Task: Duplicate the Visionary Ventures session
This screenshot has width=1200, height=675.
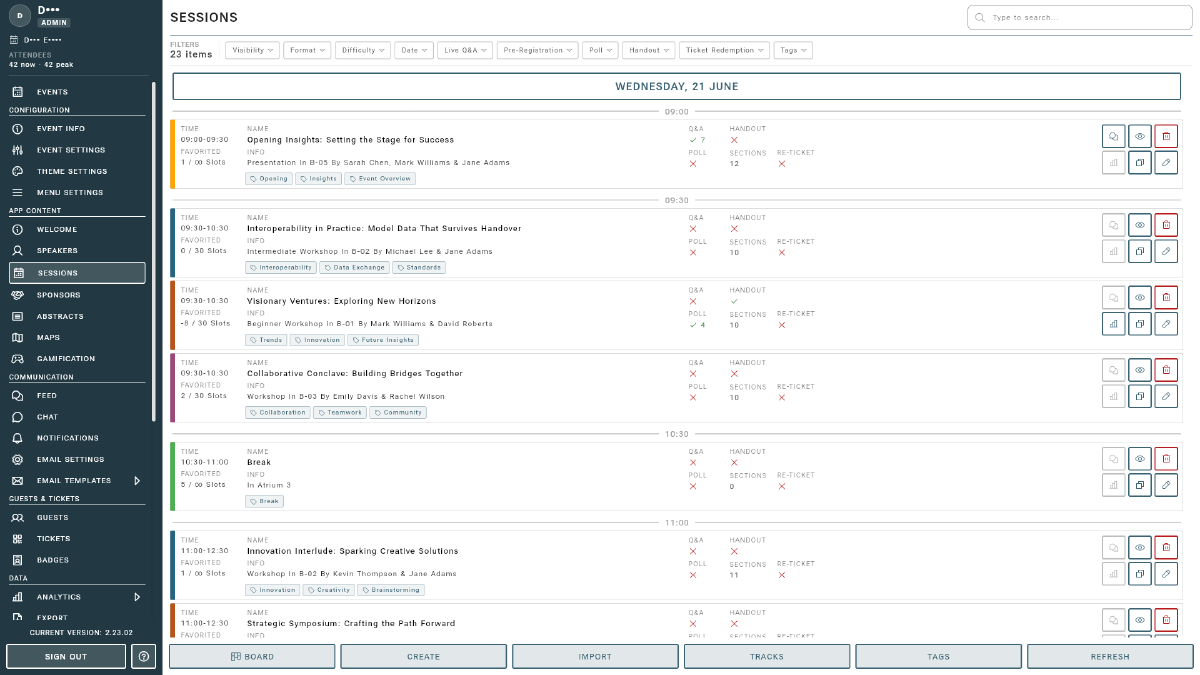Action: (1140, 324)
